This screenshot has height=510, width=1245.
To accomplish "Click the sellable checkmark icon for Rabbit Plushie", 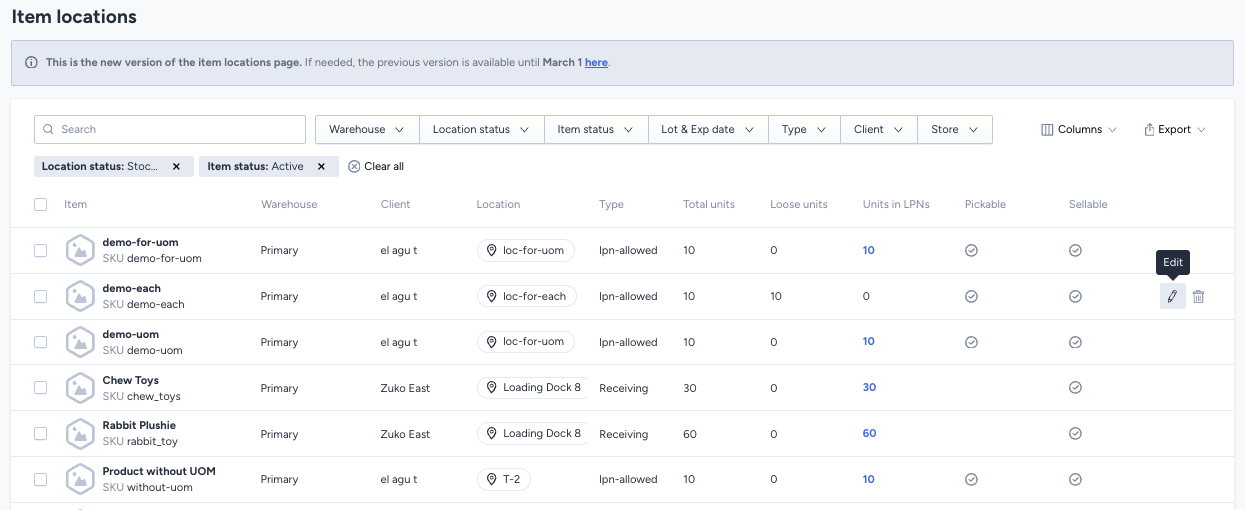I will [1075, 434].
